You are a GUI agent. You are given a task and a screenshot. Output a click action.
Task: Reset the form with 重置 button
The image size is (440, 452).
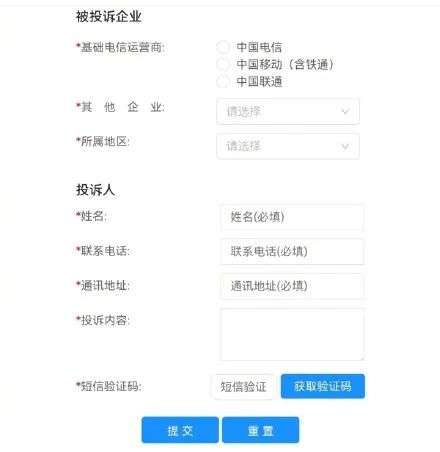[x=260, y=430]
